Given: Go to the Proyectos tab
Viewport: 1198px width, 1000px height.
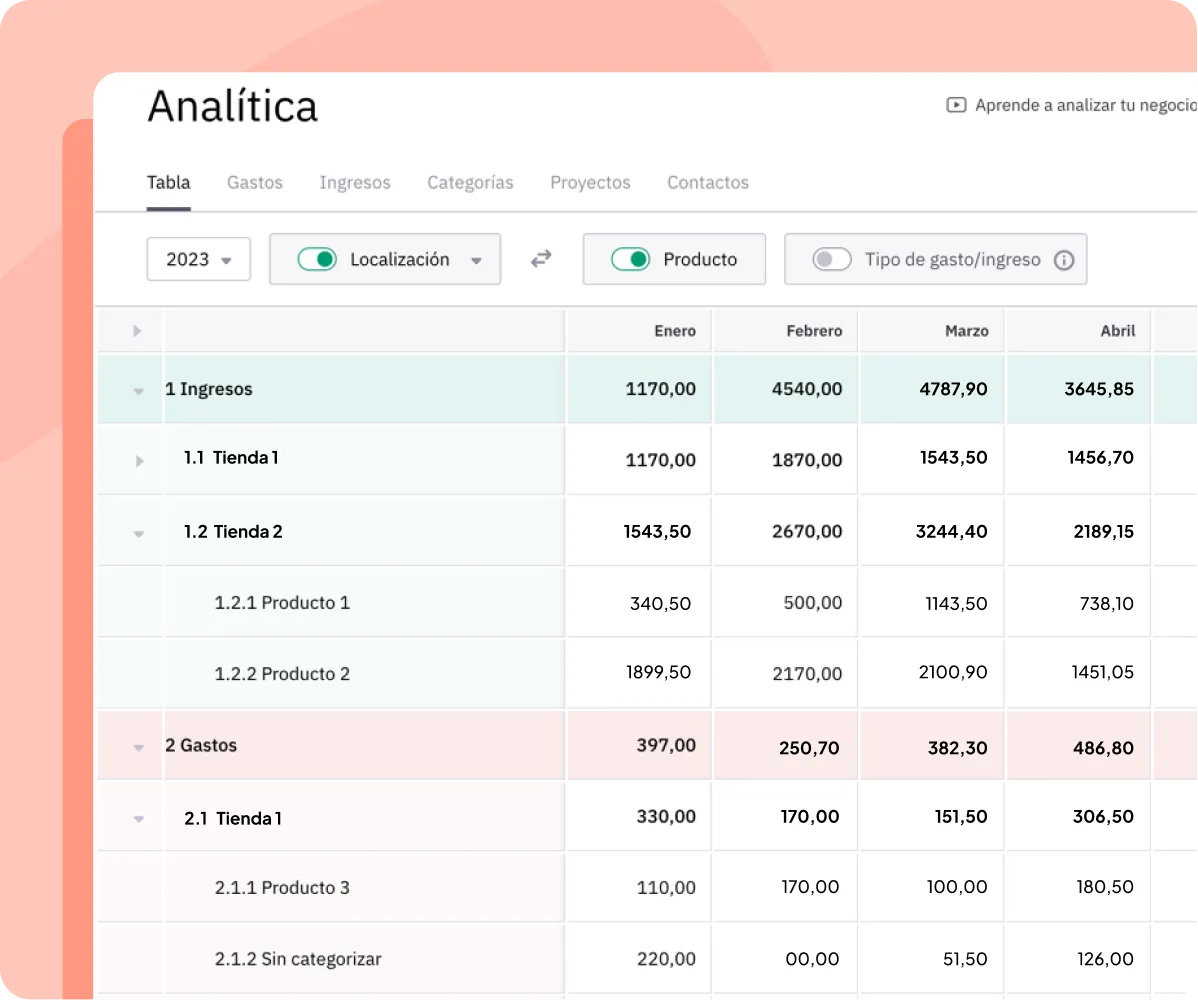Looking at the screenshot, I should tap(590, 183).
